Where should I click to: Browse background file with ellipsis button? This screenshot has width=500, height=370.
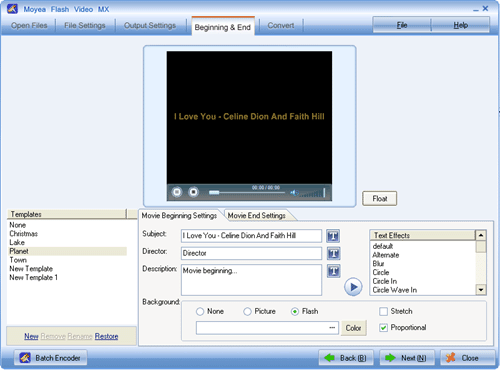click(x=332, y=328)
